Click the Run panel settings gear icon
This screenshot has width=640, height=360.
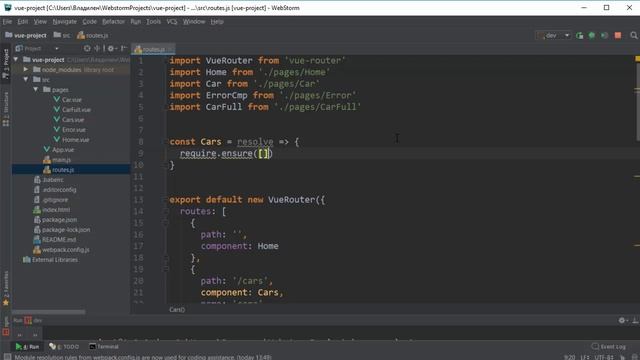click(x=622, y=320)
